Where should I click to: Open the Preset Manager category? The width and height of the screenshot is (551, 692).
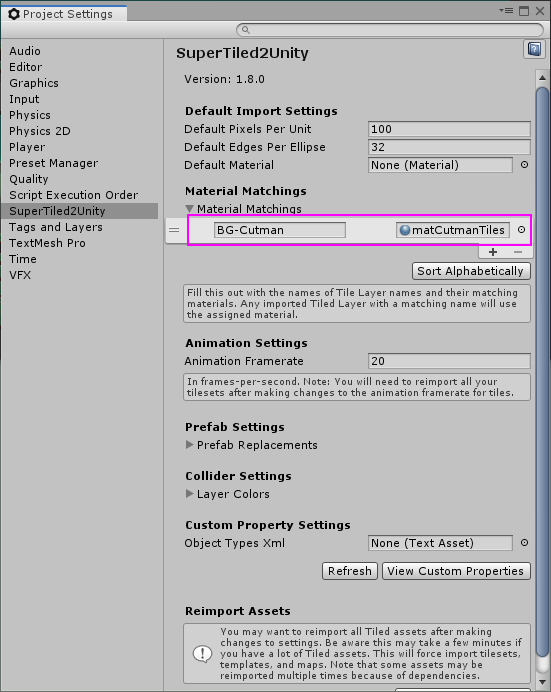(53, 163)
